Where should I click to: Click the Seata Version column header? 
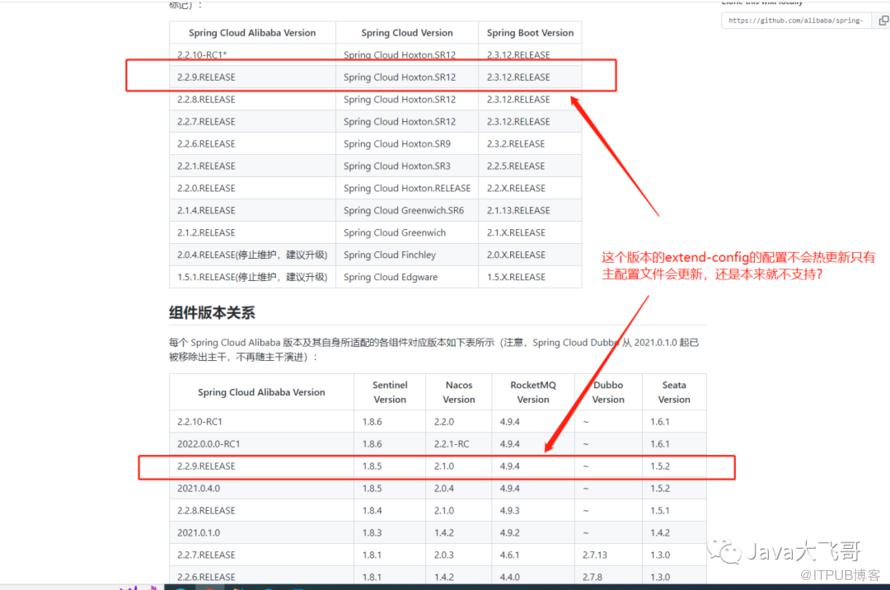click(673, 392)
